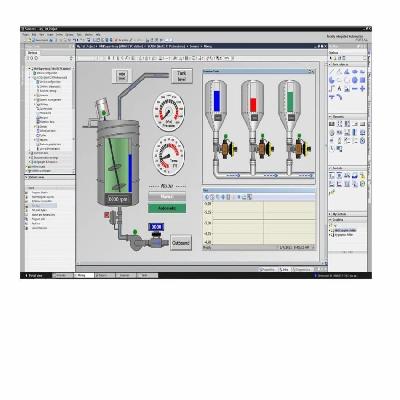Select the filled Rectangle object in Basic objects
The width and height of the screenshot is (400, 400).
click(363, 80)
